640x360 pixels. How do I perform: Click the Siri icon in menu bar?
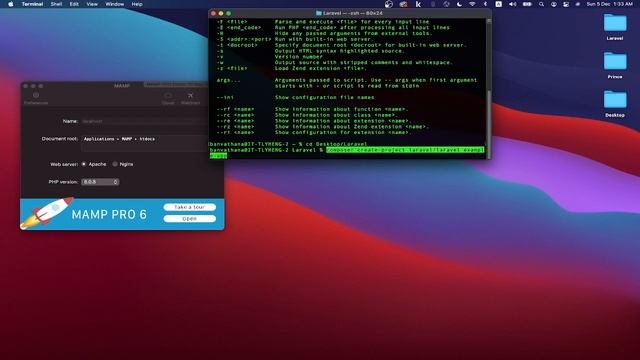578,4
